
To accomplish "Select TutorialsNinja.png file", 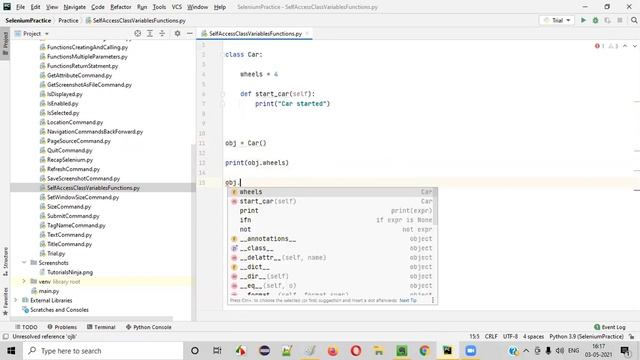I will (70, 272).
